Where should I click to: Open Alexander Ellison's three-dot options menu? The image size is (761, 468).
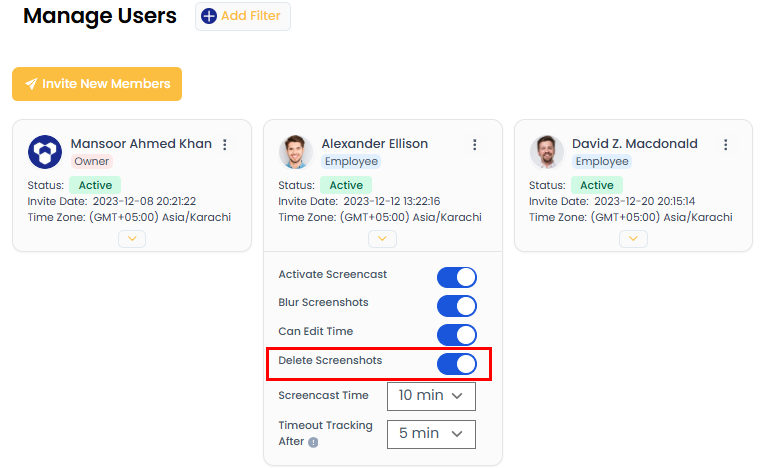pos(475,145)
